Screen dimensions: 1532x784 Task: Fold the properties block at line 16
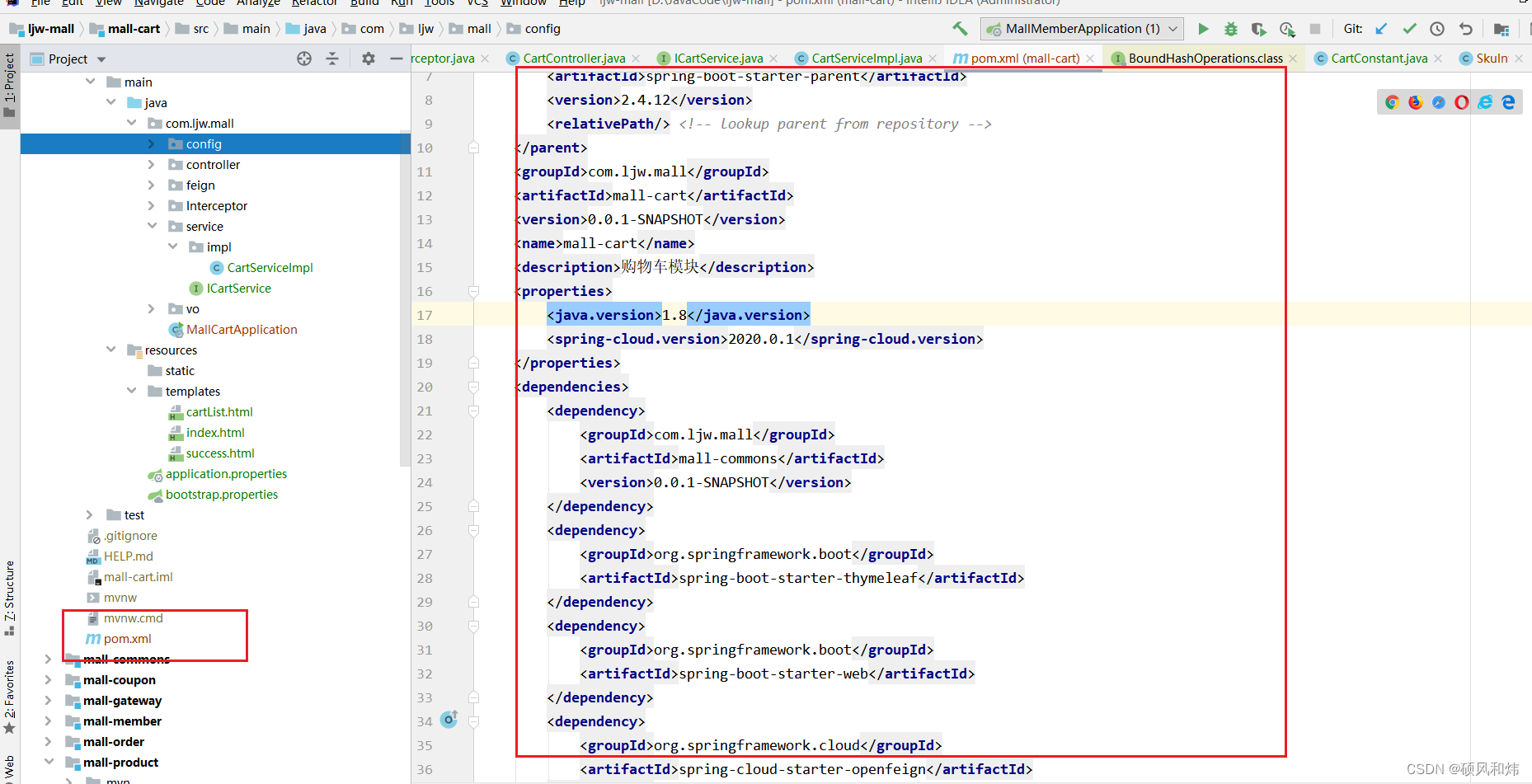click(x=474, y=291)
